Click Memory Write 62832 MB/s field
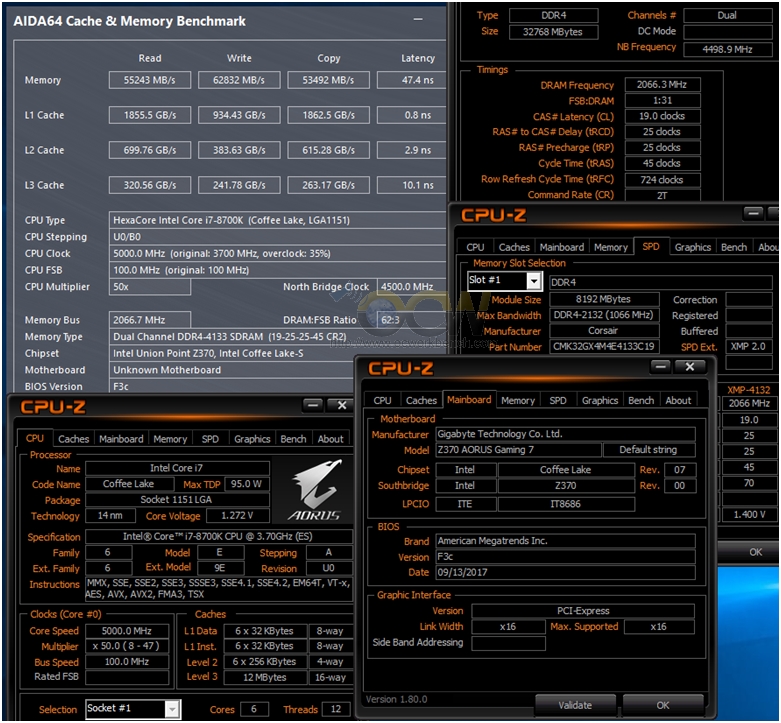 239,80
